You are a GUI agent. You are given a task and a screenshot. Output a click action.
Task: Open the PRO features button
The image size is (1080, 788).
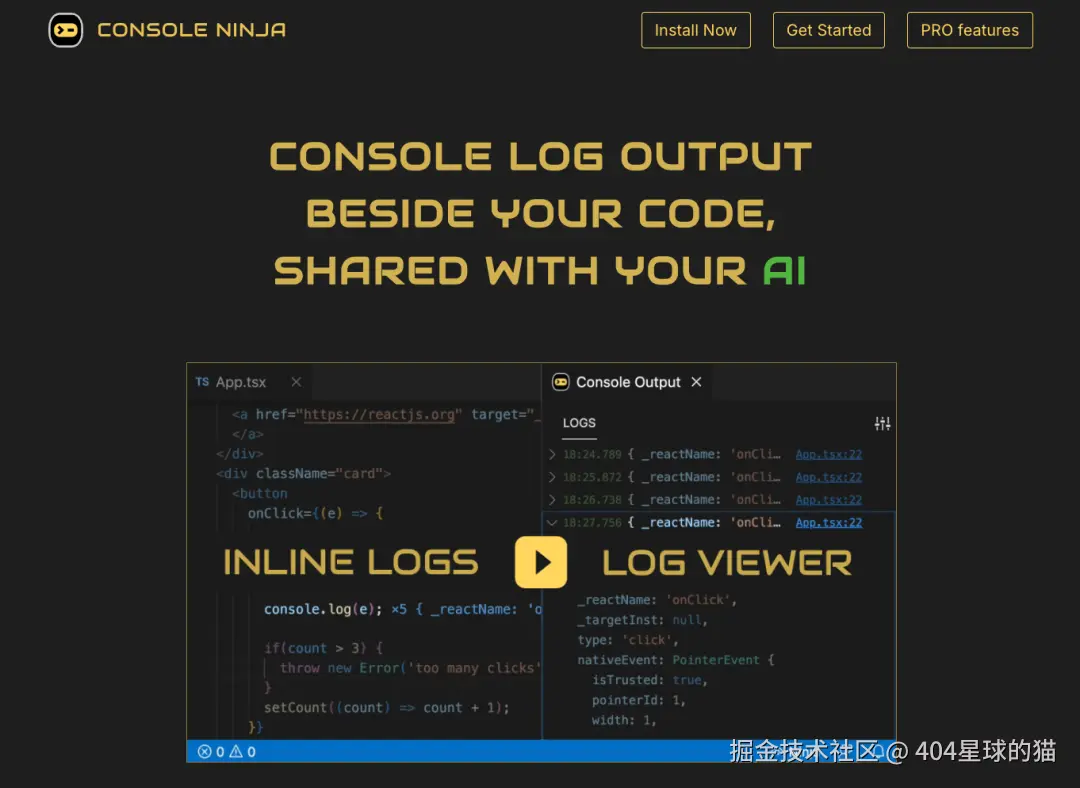[969, 30]
